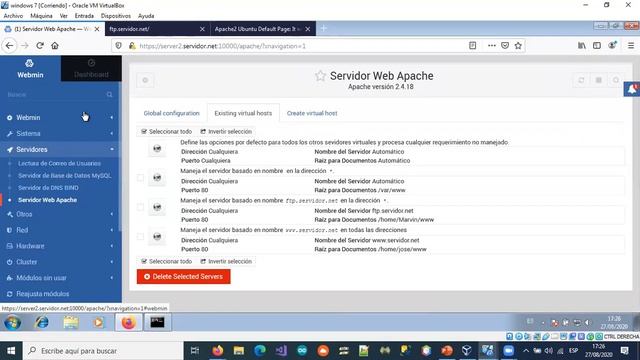The height and width of the screenshot is (360, 640).
Task: Open Zoom in the host taskbar
Action: 509,351
